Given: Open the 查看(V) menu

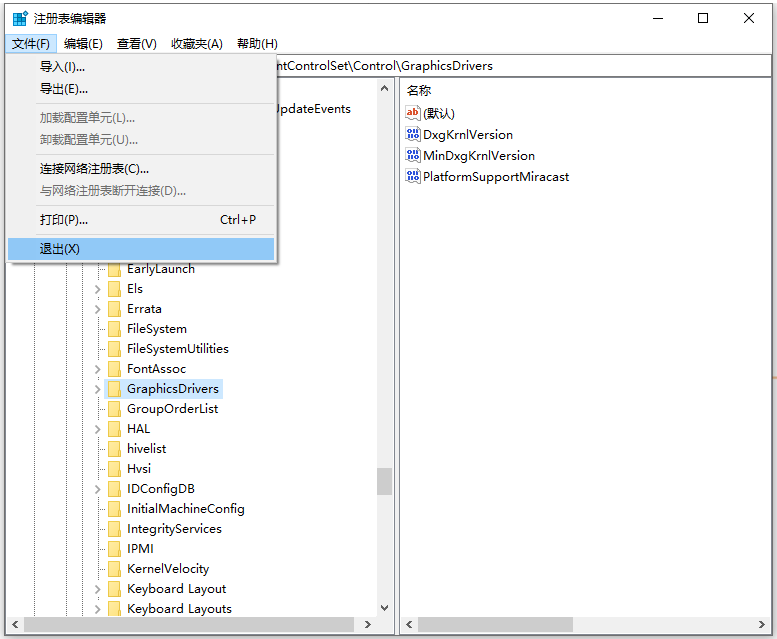Looking at the screenshot, I should click(x=137, y=44).
